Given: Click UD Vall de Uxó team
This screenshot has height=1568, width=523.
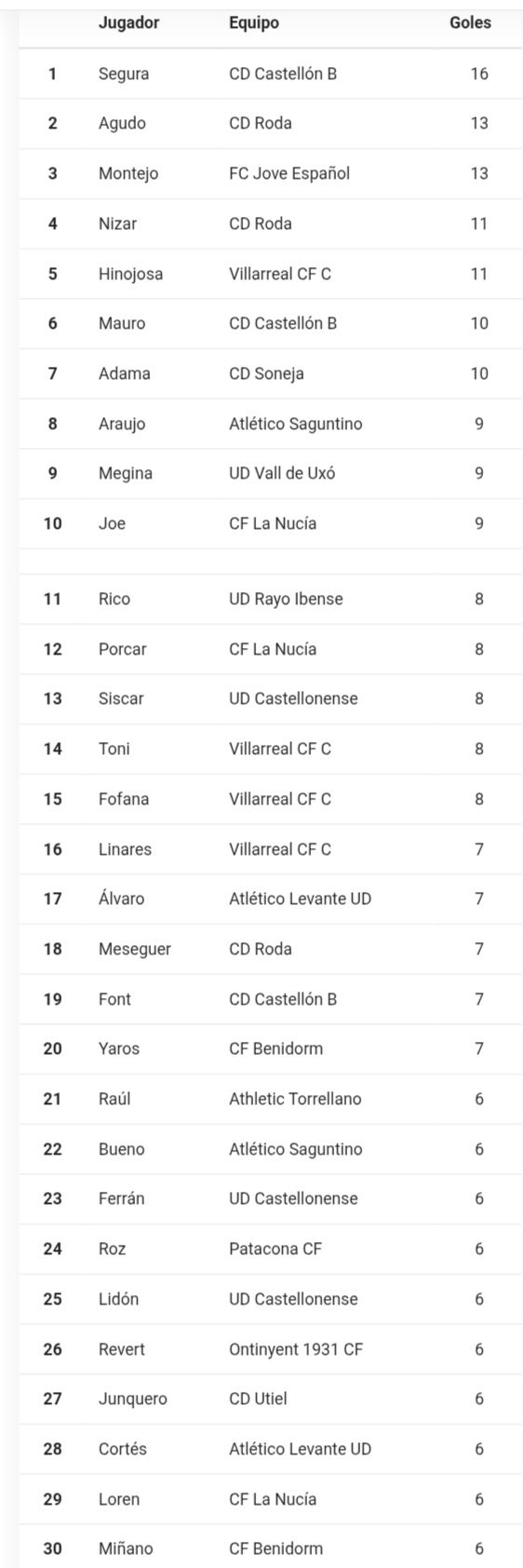Looking at the screenshot, I should 282,473.
